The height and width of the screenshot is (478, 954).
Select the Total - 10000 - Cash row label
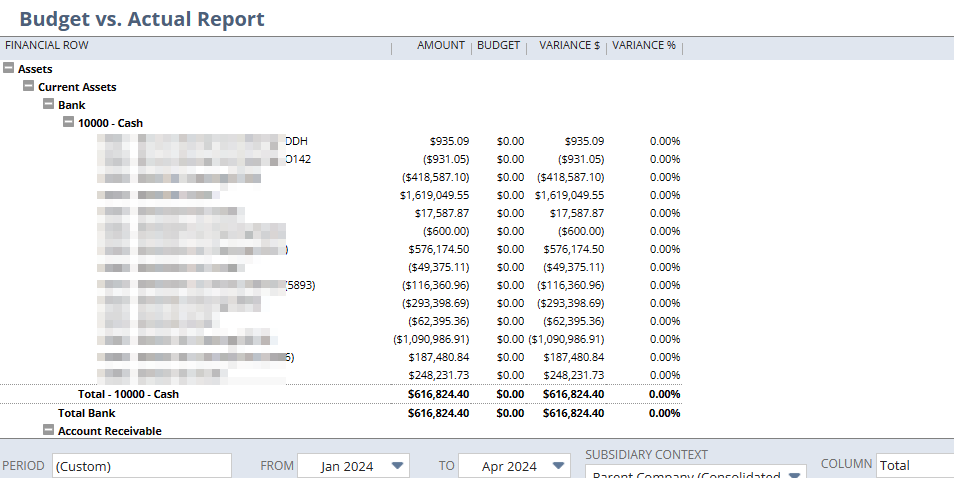[128, 394]
